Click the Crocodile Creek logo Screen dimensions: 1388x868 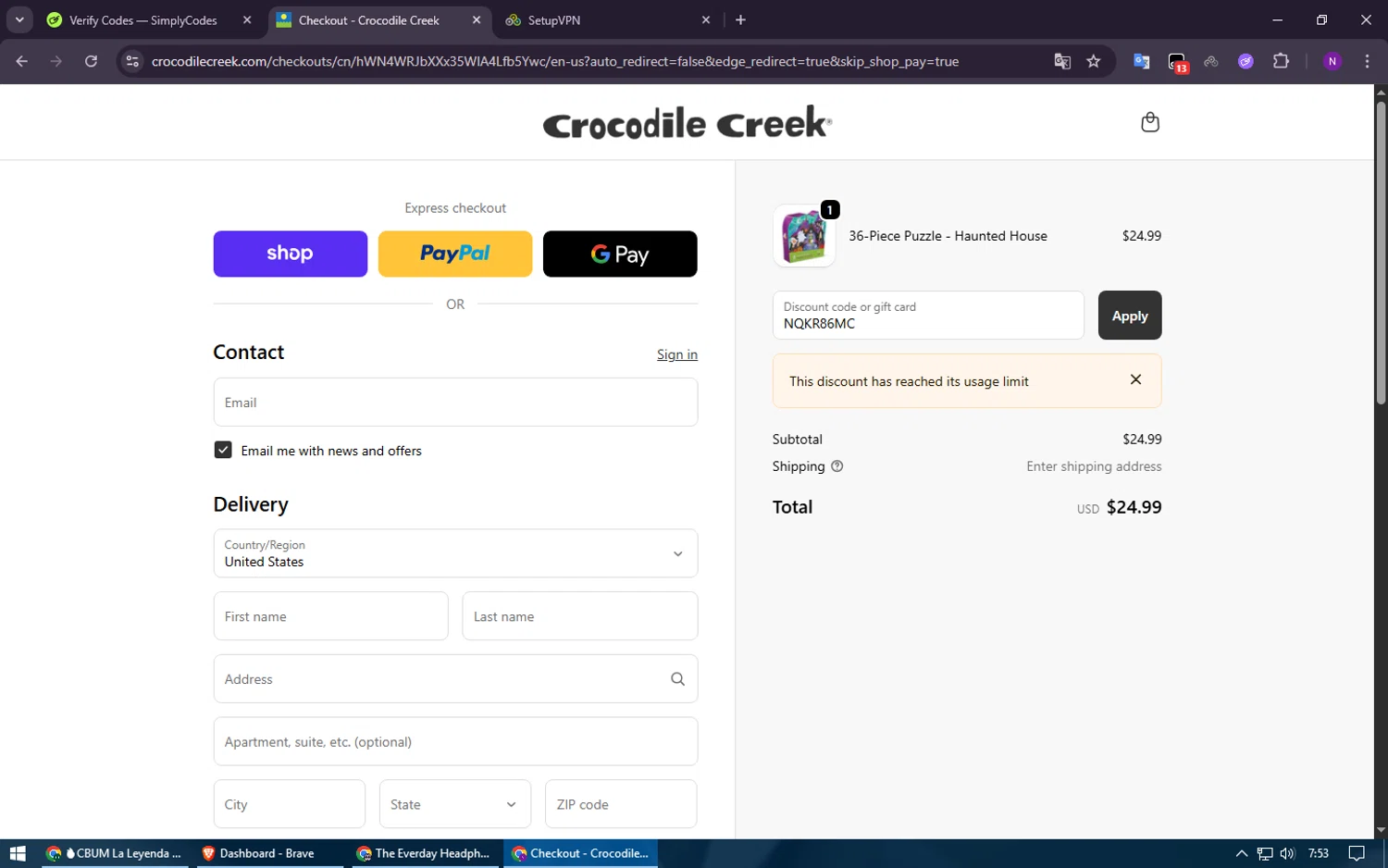pyautogui.click(x=687, y=122)
